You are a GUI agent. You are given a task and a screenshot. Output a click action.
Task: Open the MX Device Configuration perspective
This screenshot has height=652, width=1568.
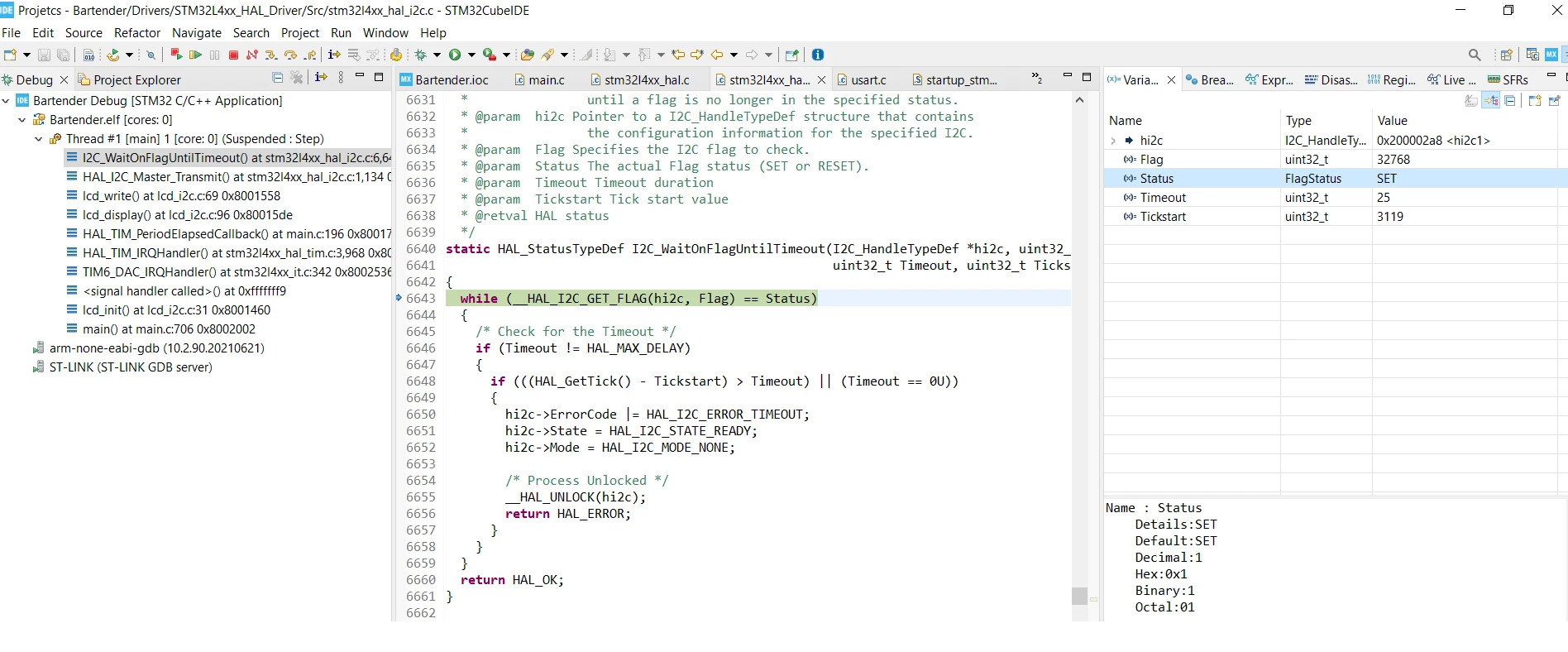1551,55
